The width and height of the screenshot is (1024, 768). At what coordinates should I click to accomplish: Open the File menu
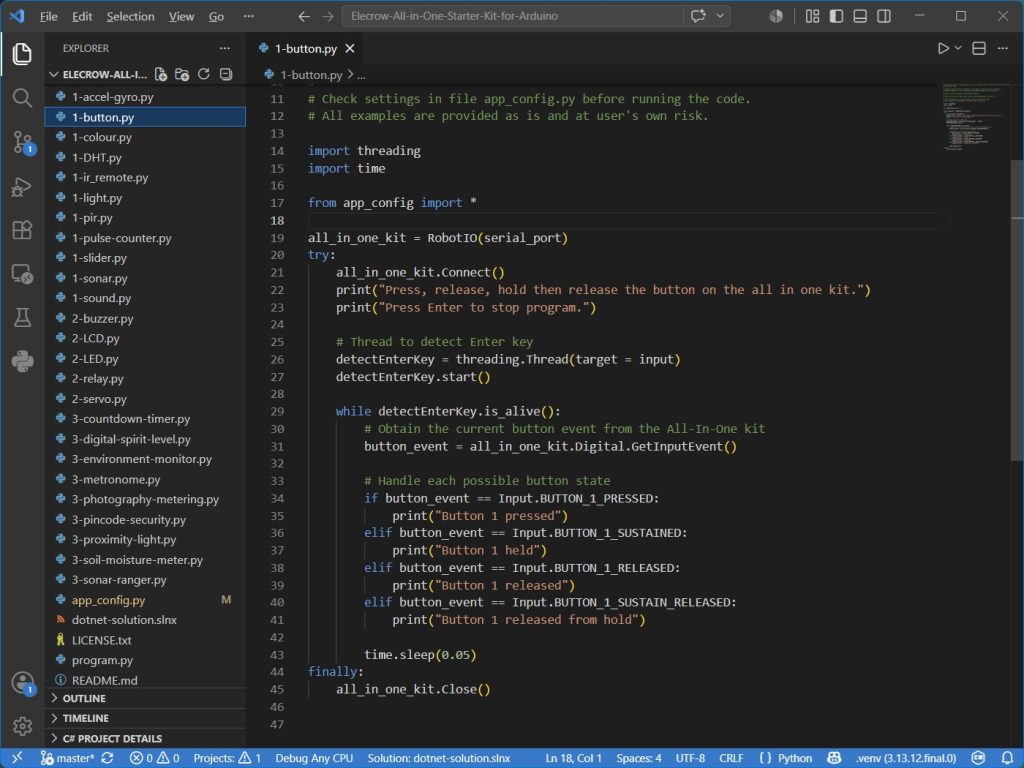48,16
